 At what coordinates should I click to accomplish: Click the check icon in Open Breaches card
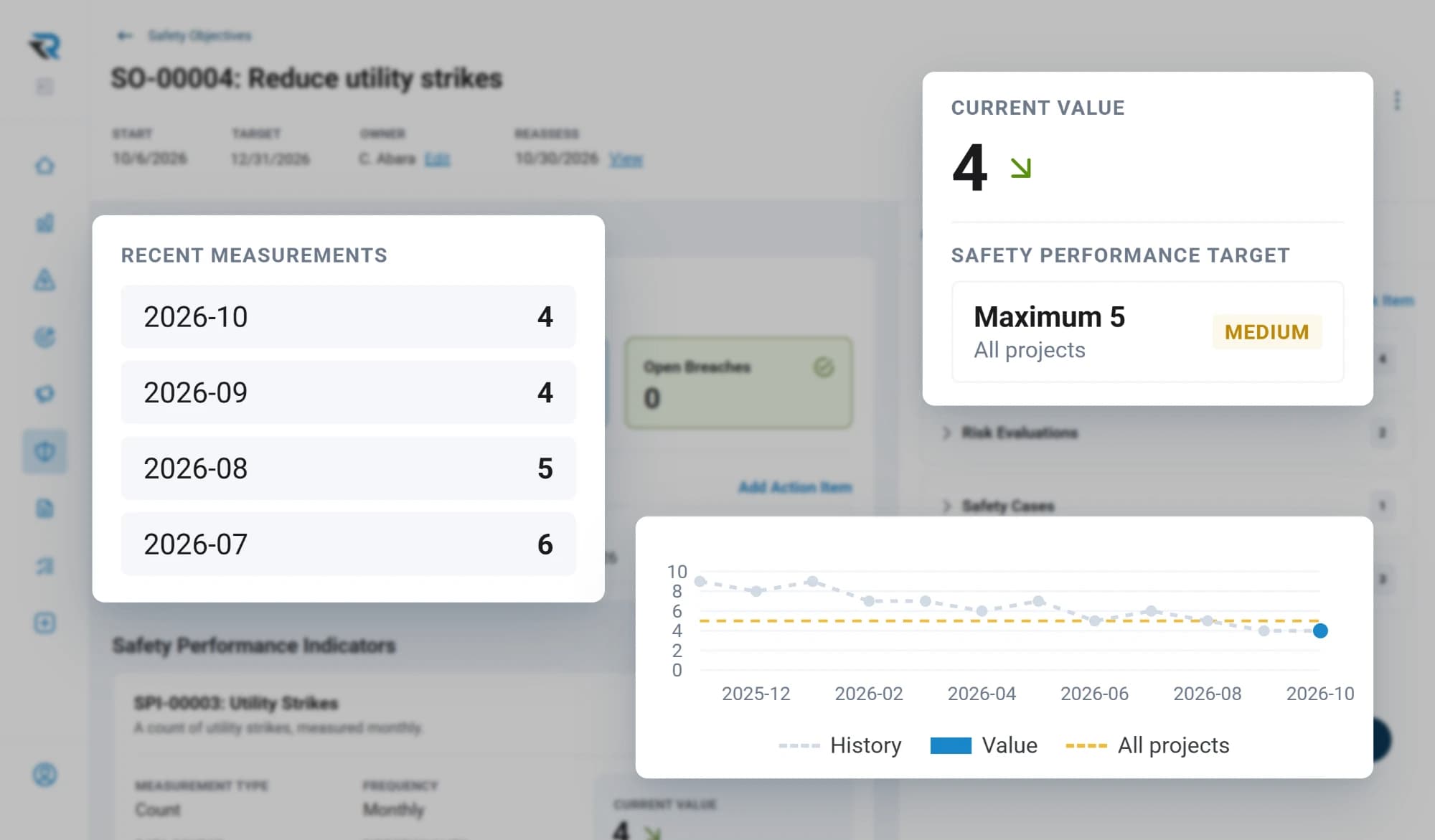click(x=824, y=368)
